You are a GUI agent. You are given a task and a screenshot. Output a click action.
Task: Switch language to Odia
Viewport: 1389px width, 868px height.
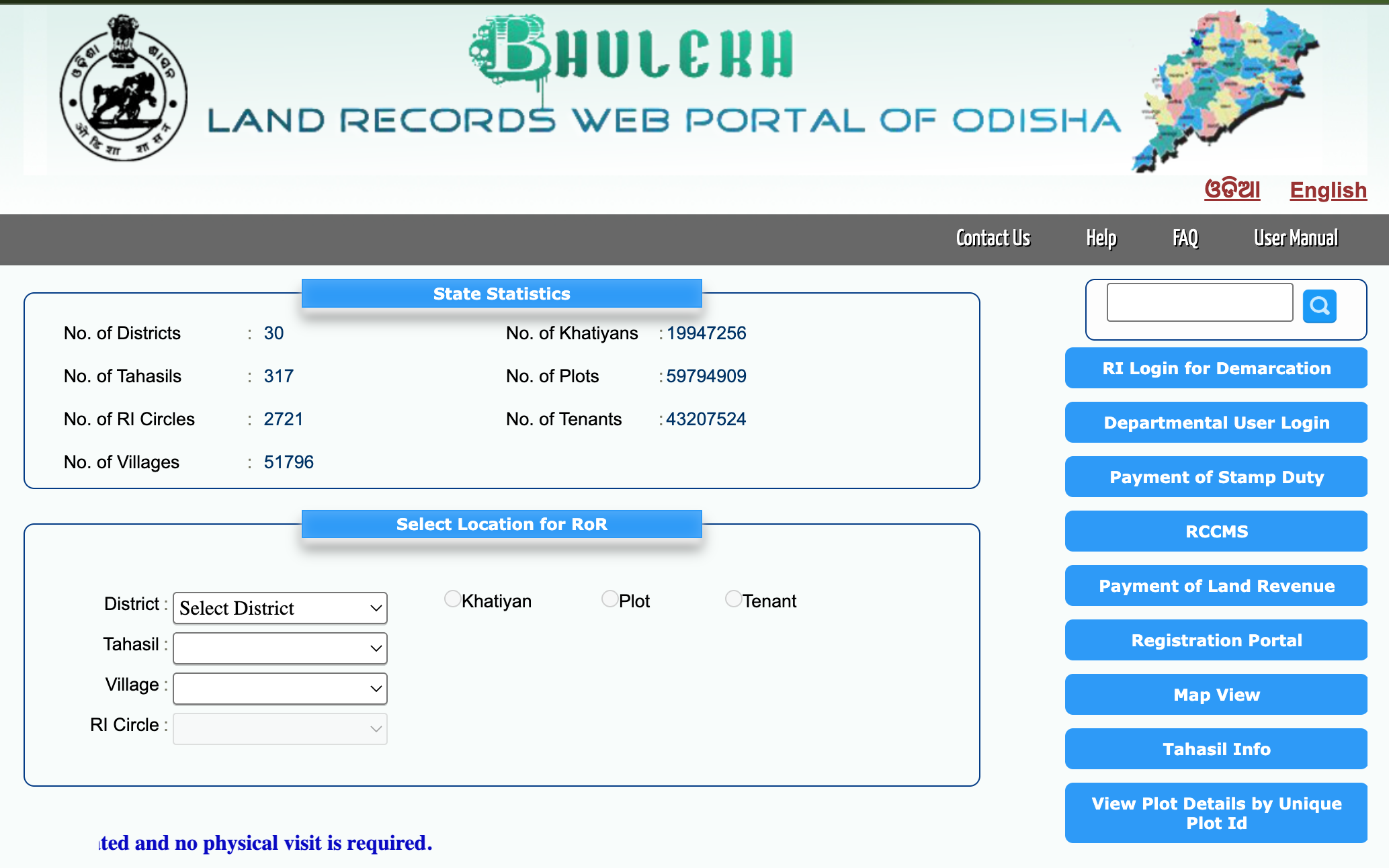pos(1232,191)
